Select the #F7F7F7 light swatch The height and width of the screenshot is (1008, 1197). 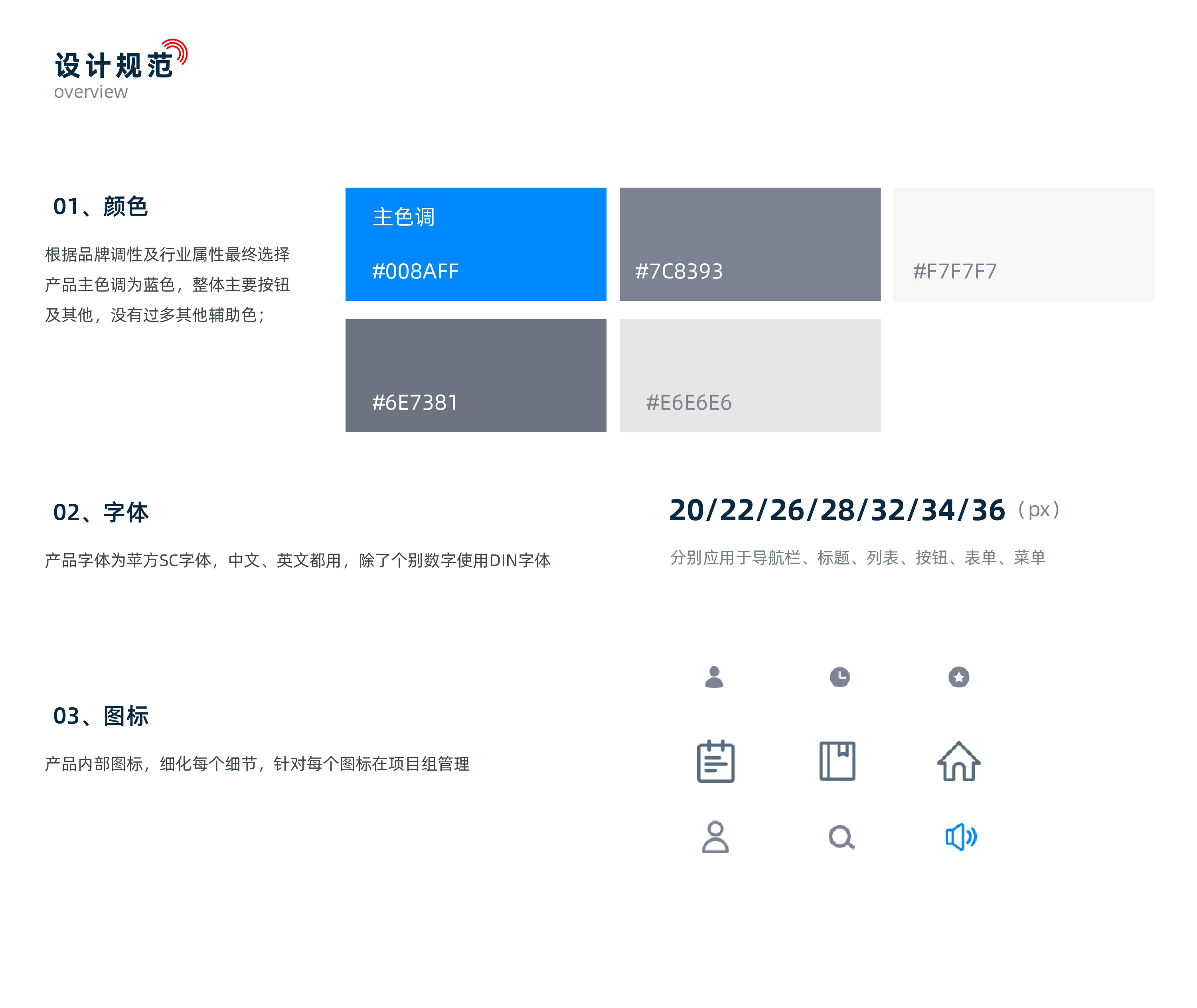point(1023,244)
